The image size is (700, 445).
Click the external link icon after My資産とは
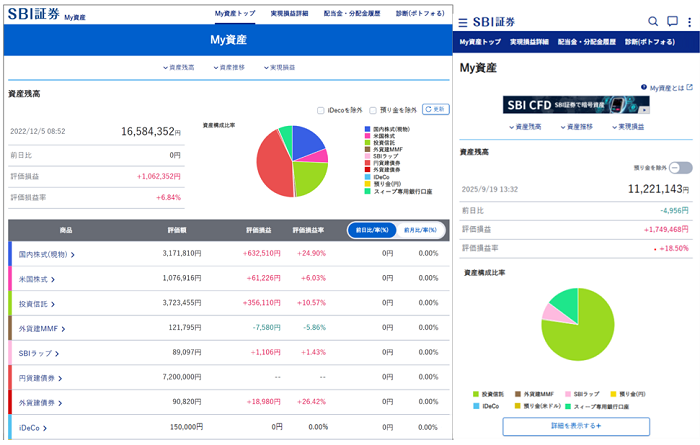pos(689,88)
